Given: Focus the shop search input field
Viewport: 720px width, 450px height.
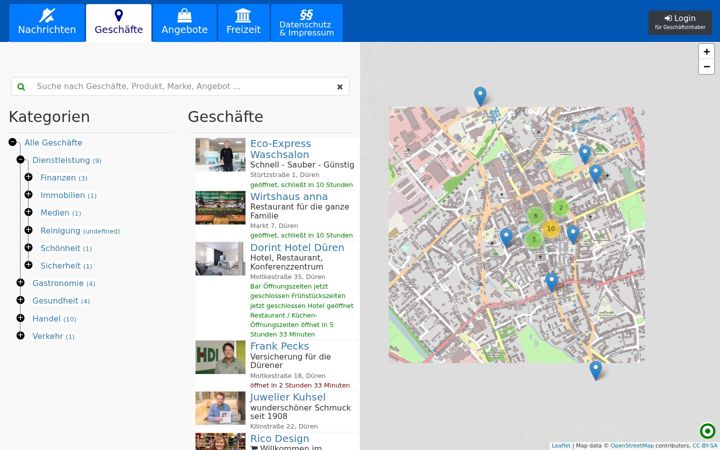Looking at the screenshot, I should click(x=184, y=87).
